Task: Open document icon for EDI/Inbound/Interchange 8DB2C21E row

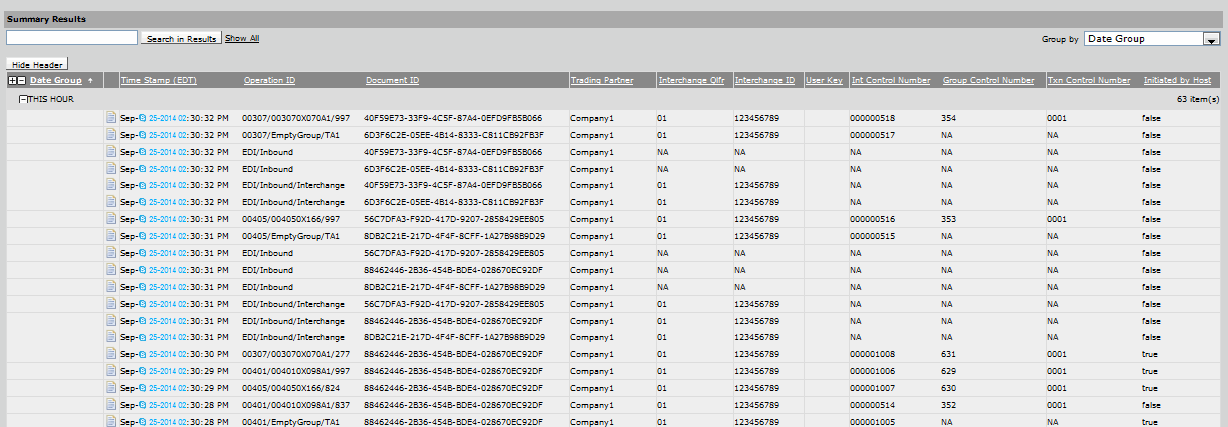Action: (111, 338)
